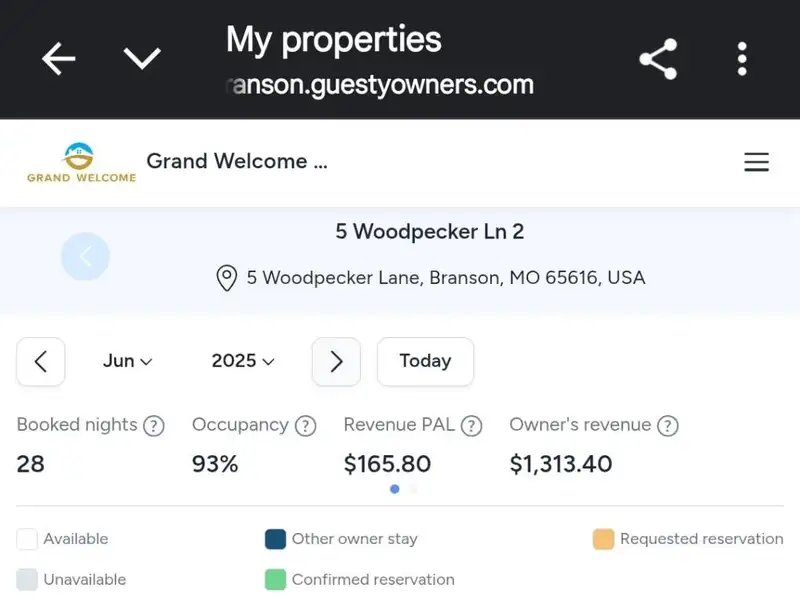Collapse the browser tab chevron
The height and width of the screenshot is (600, 800).
[x=142, y=60]
